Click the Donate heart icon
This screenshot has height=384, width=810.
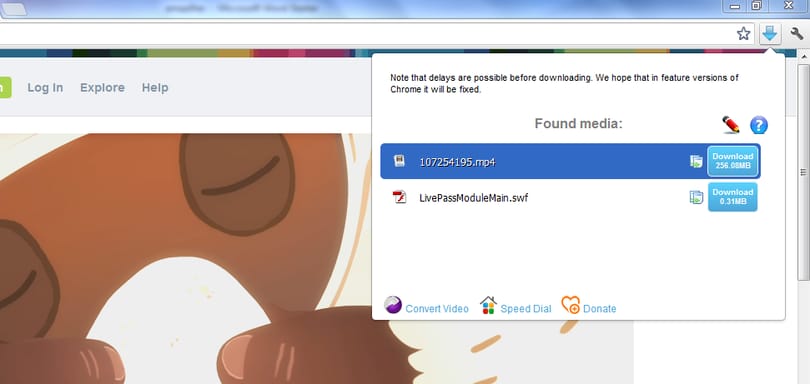coord(571,305)
